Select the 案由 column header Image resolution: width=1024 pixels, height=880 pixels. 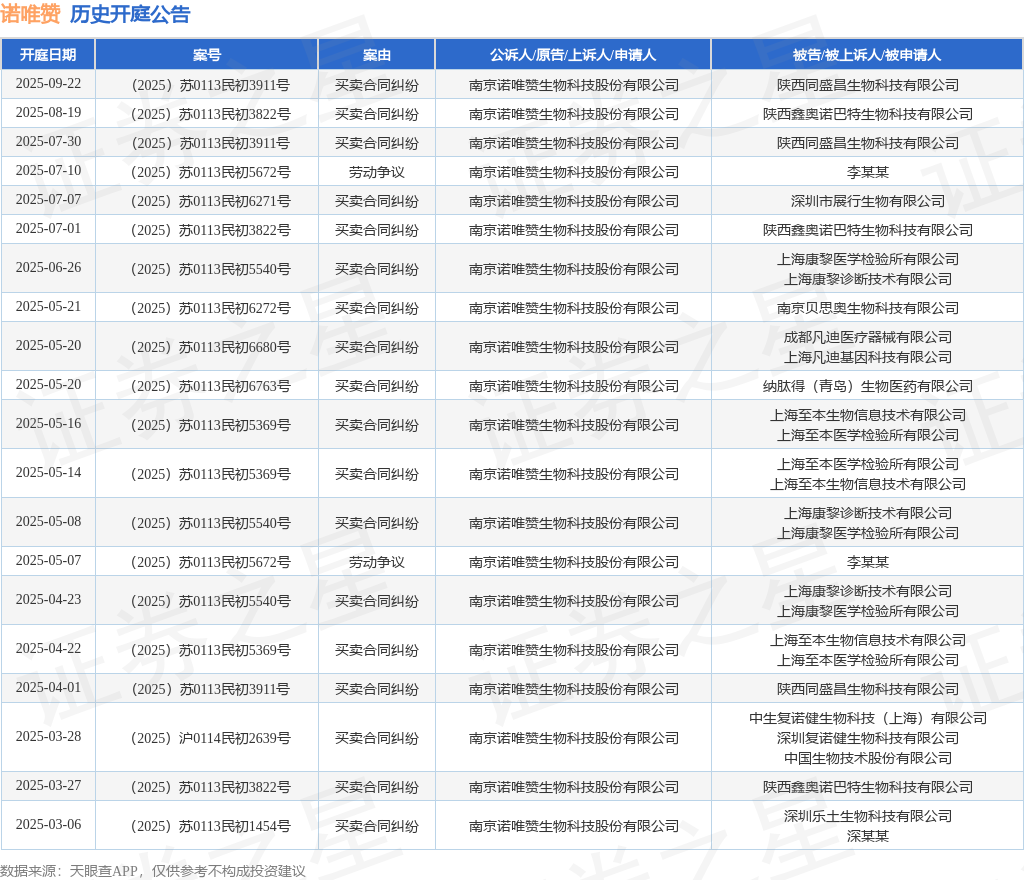click(377, 55)
